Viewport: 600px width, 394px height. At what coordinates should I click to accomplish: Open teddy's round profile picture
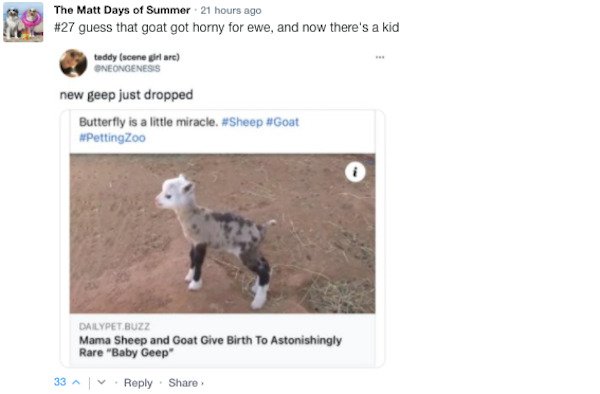click(73, 63)
